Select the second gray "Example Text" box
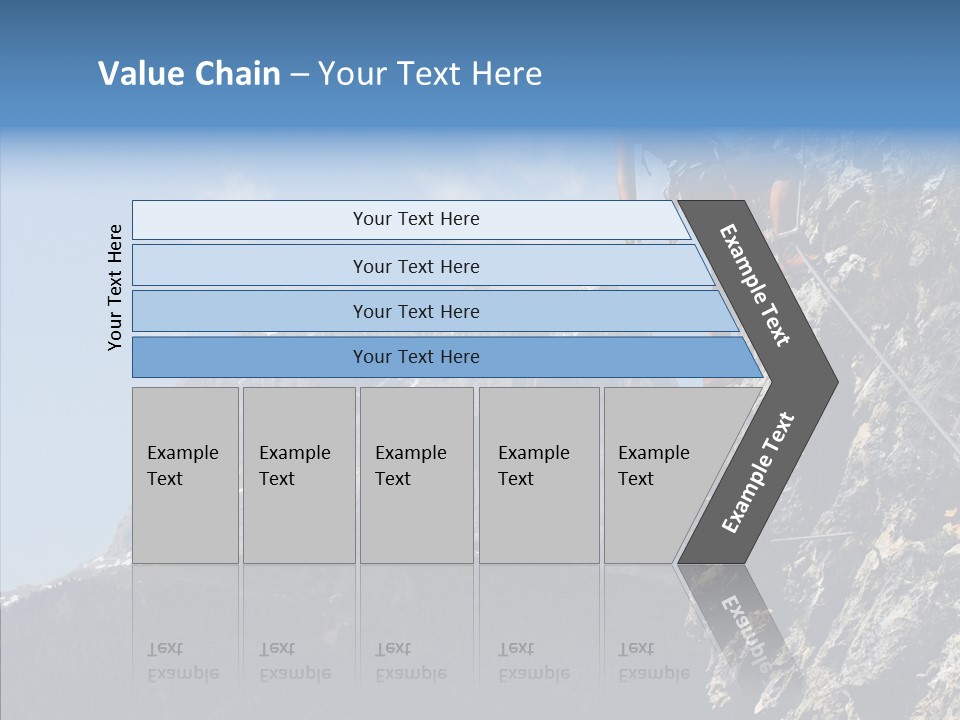 pyautogui.click(x=298, y=475)
